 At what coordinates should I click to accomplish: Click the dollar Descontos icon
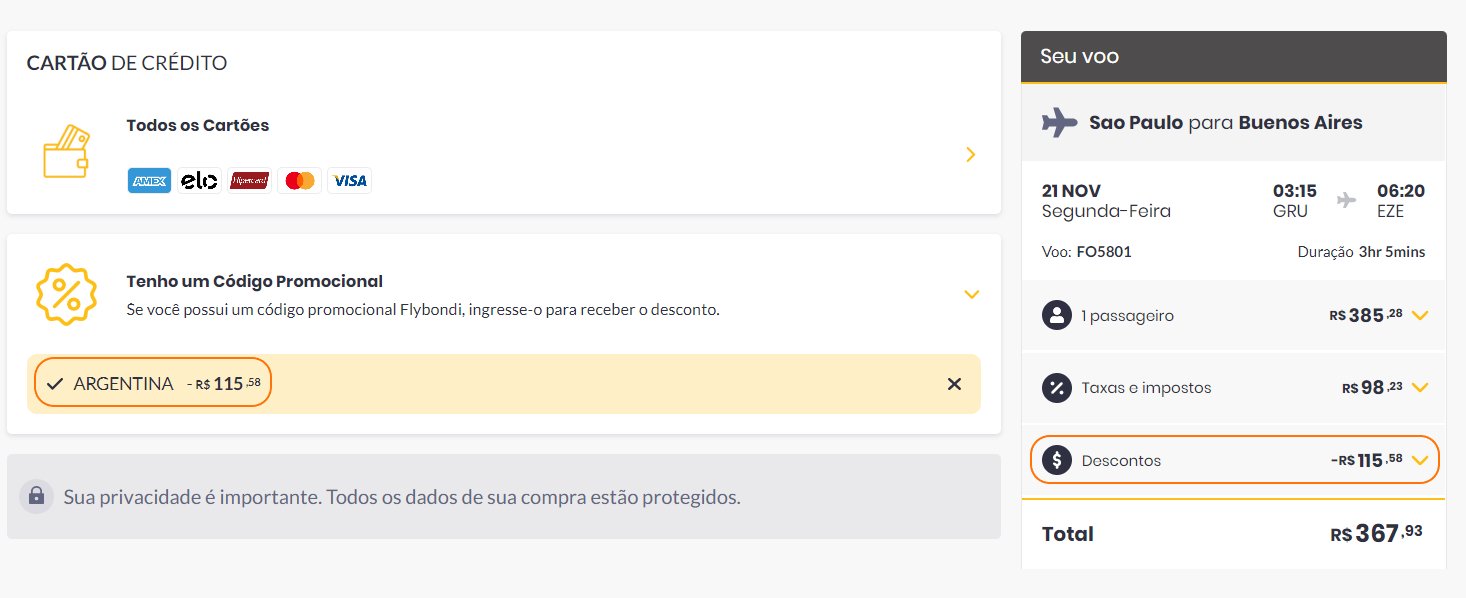(x=1056, y=460)
